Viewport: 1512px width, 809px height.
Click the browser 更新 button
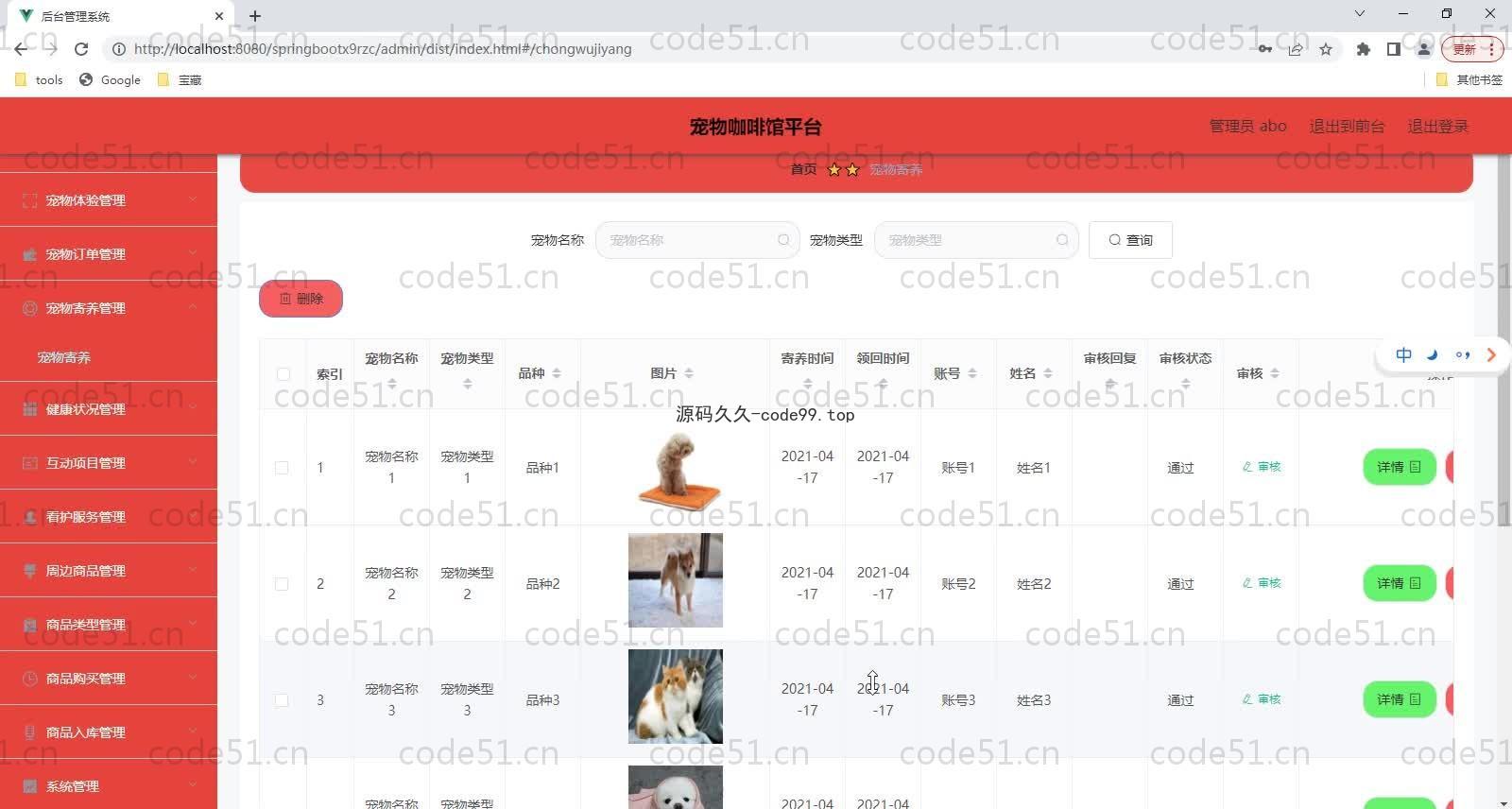point(1471,49)
